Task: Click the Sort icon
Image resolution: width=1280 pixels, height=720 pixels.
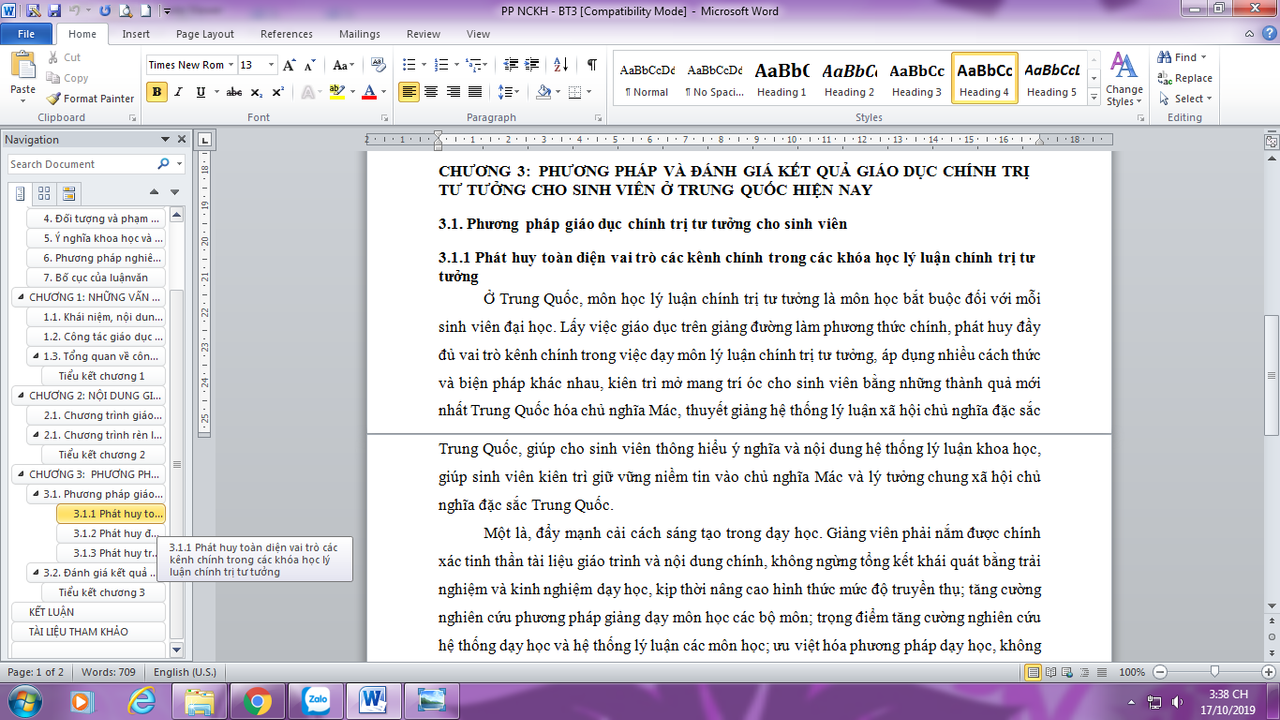Action: [x=563, y=65]
